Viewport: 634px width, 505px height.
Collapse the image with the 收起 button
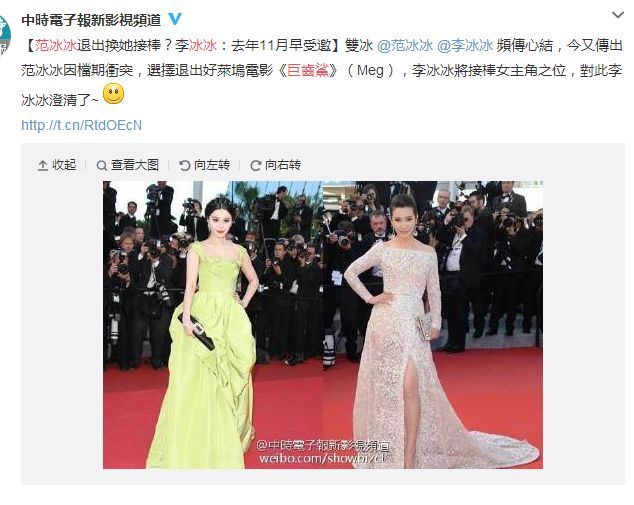(x=57, y=165)
